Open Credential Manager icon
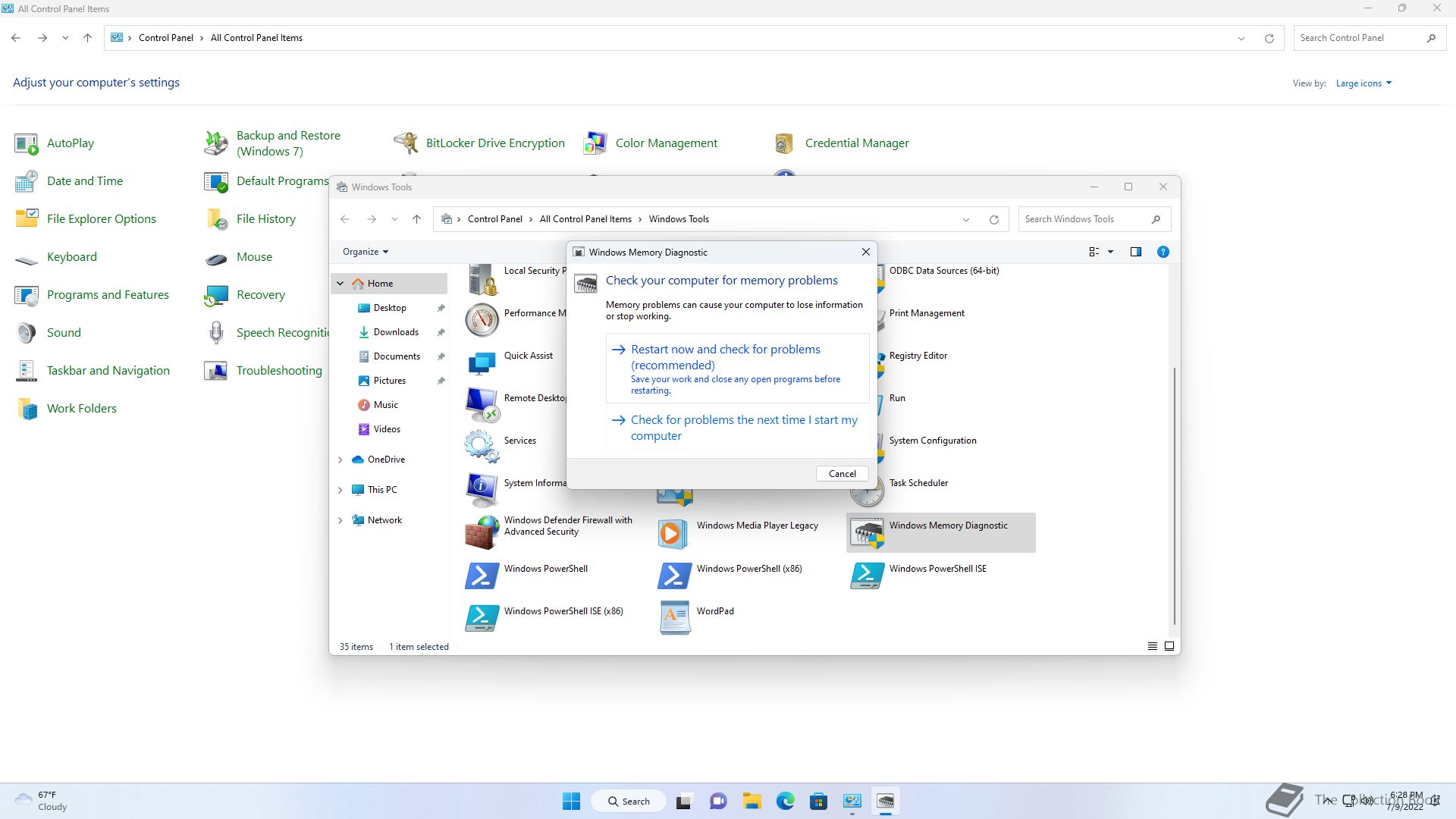The height and width of the screenshot is (819, 1456). (785, 143)
